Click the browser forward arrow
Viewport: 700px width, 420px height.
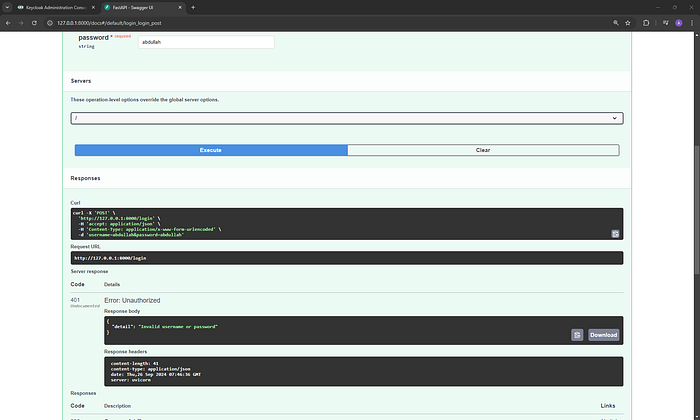[x=21, y=23]
